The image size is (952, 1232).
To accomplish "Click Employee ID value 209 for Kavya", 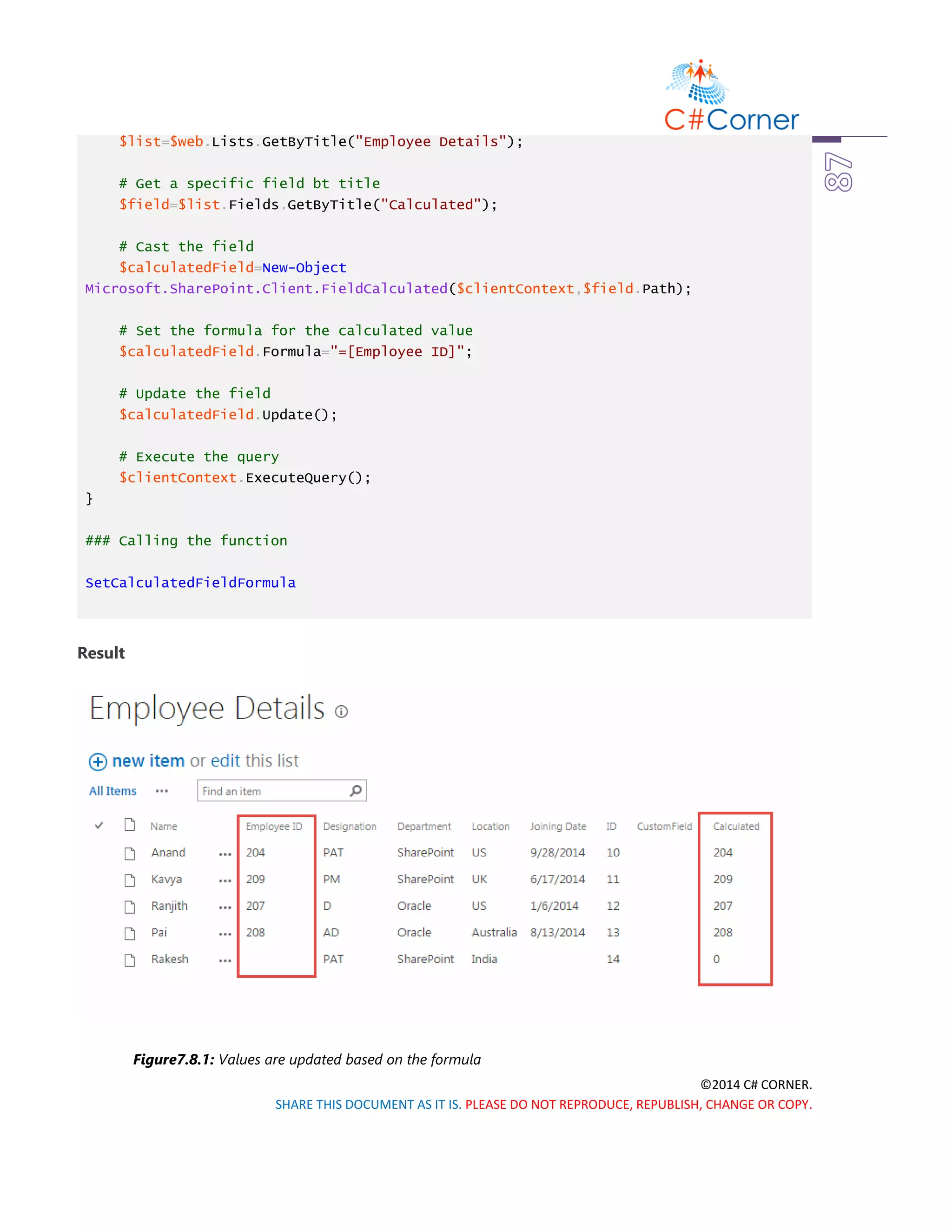I will click(x=256, y=879).
